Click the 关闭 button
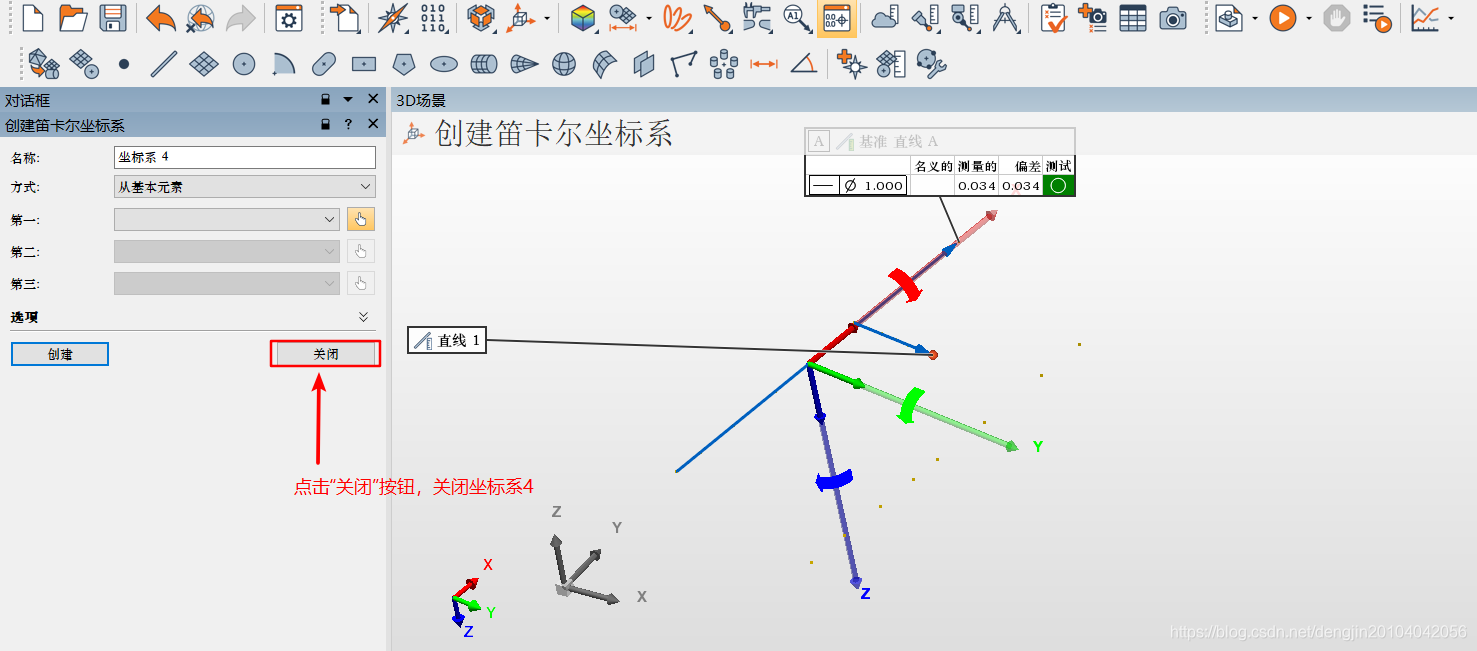This screenshot has height=651, width=1477. 326,354
